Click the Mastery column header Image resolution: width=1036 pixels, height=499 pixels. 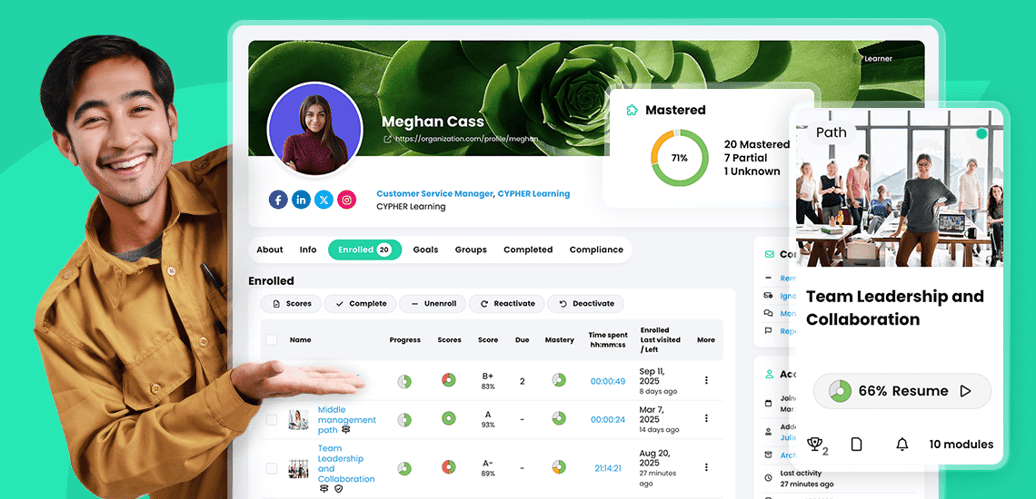(559, 340)
